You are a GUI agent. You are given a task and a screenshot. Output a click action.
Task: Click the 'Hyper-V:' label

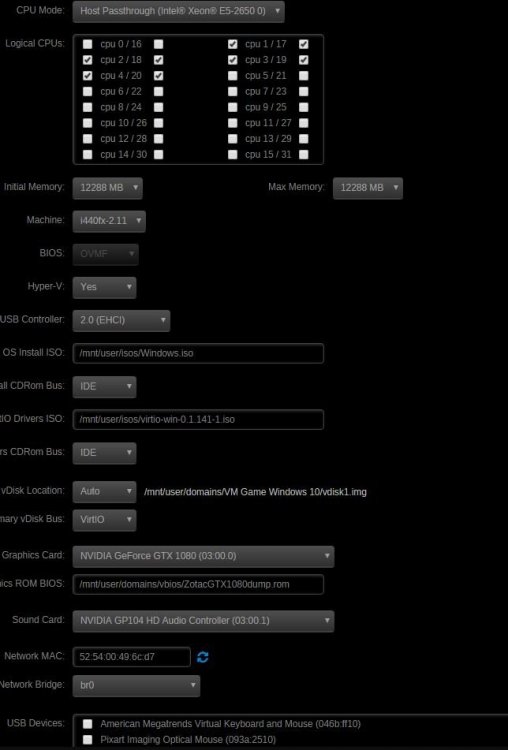pyautogui.click(x=46, y=287)
